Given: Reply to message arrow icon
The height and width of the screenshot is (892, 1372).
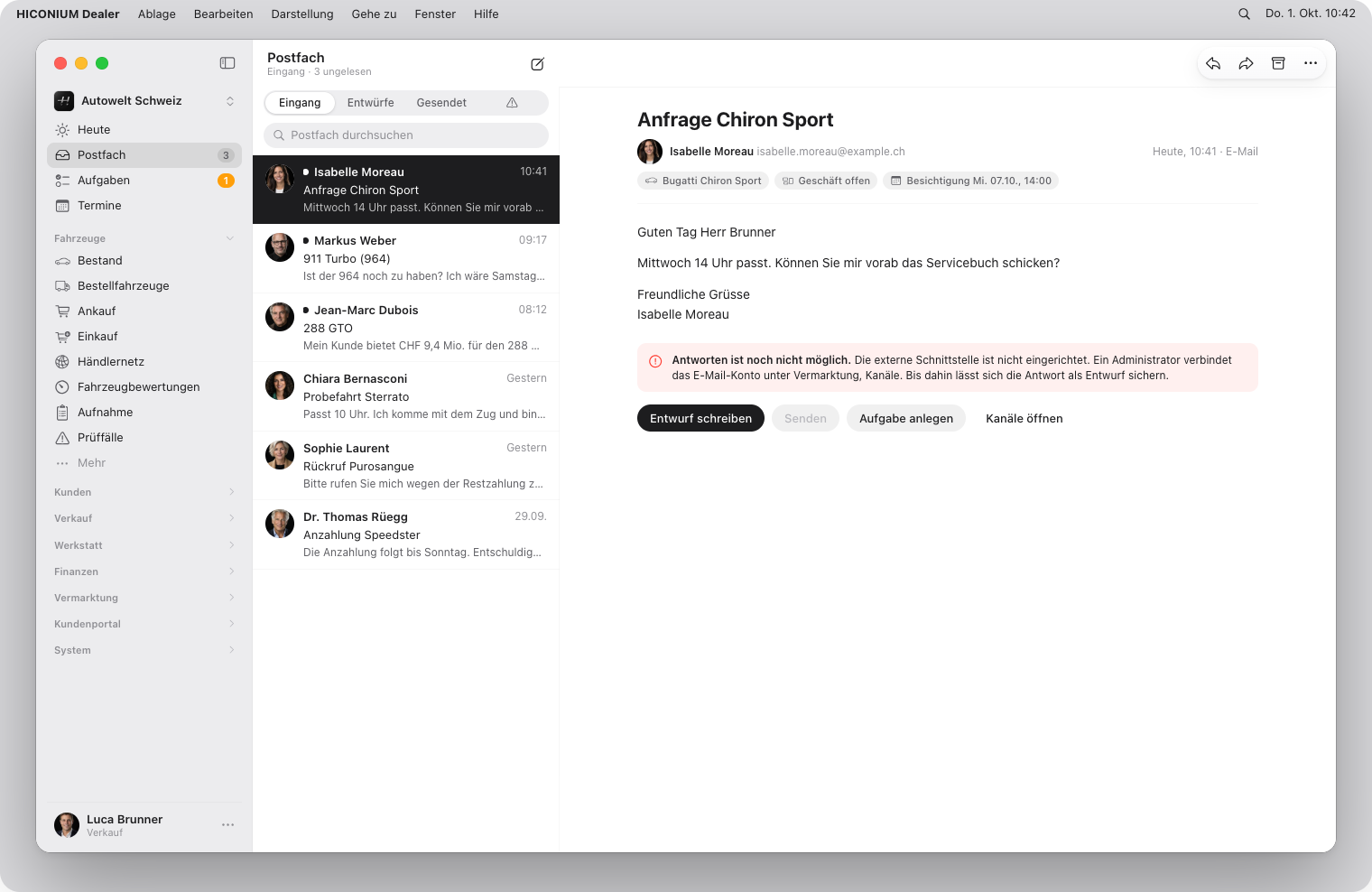Looking at the screenshot, I should (x=1213, y=63).
